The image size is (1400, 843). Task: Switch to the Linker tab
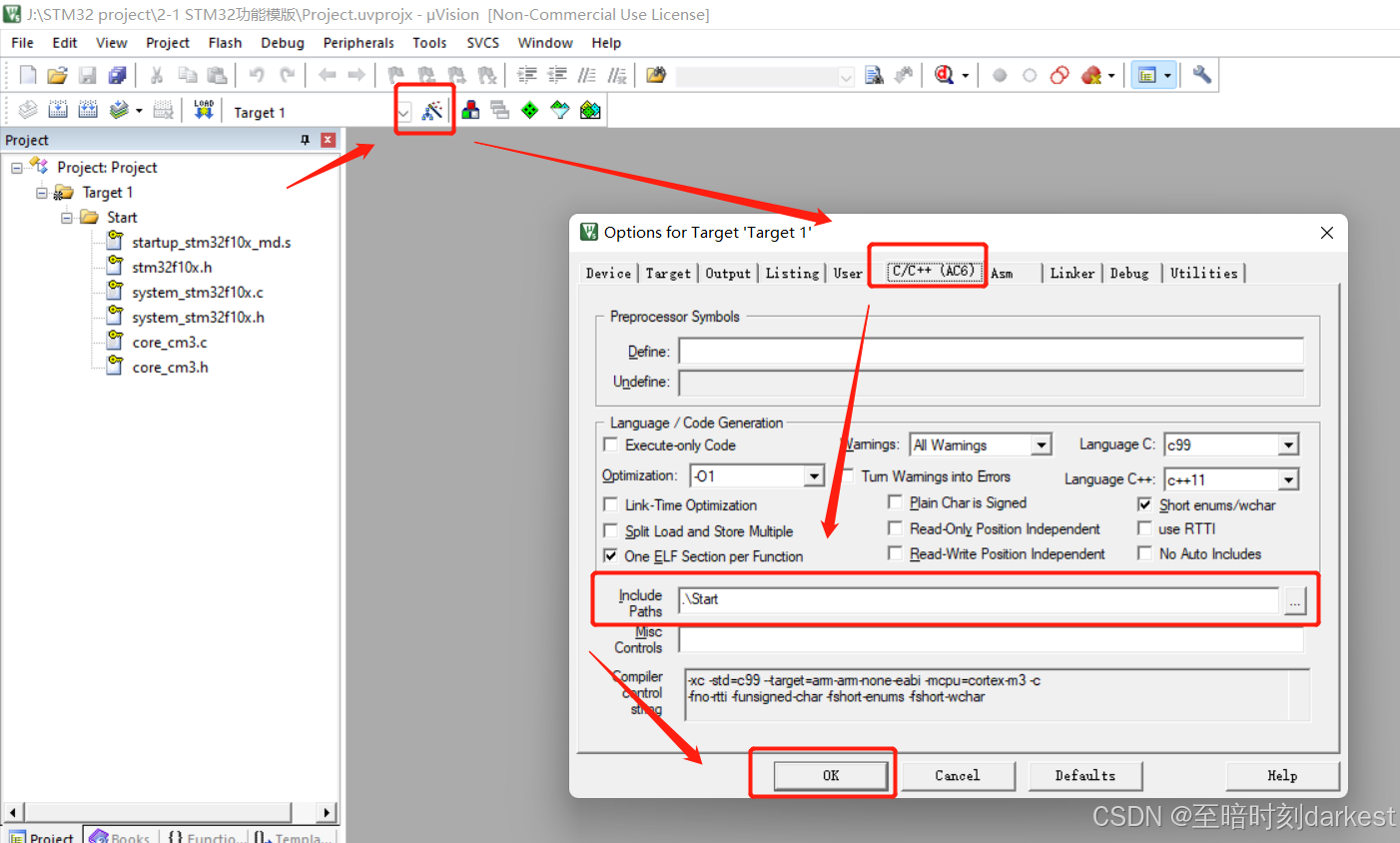click(x=1072, y=273)
